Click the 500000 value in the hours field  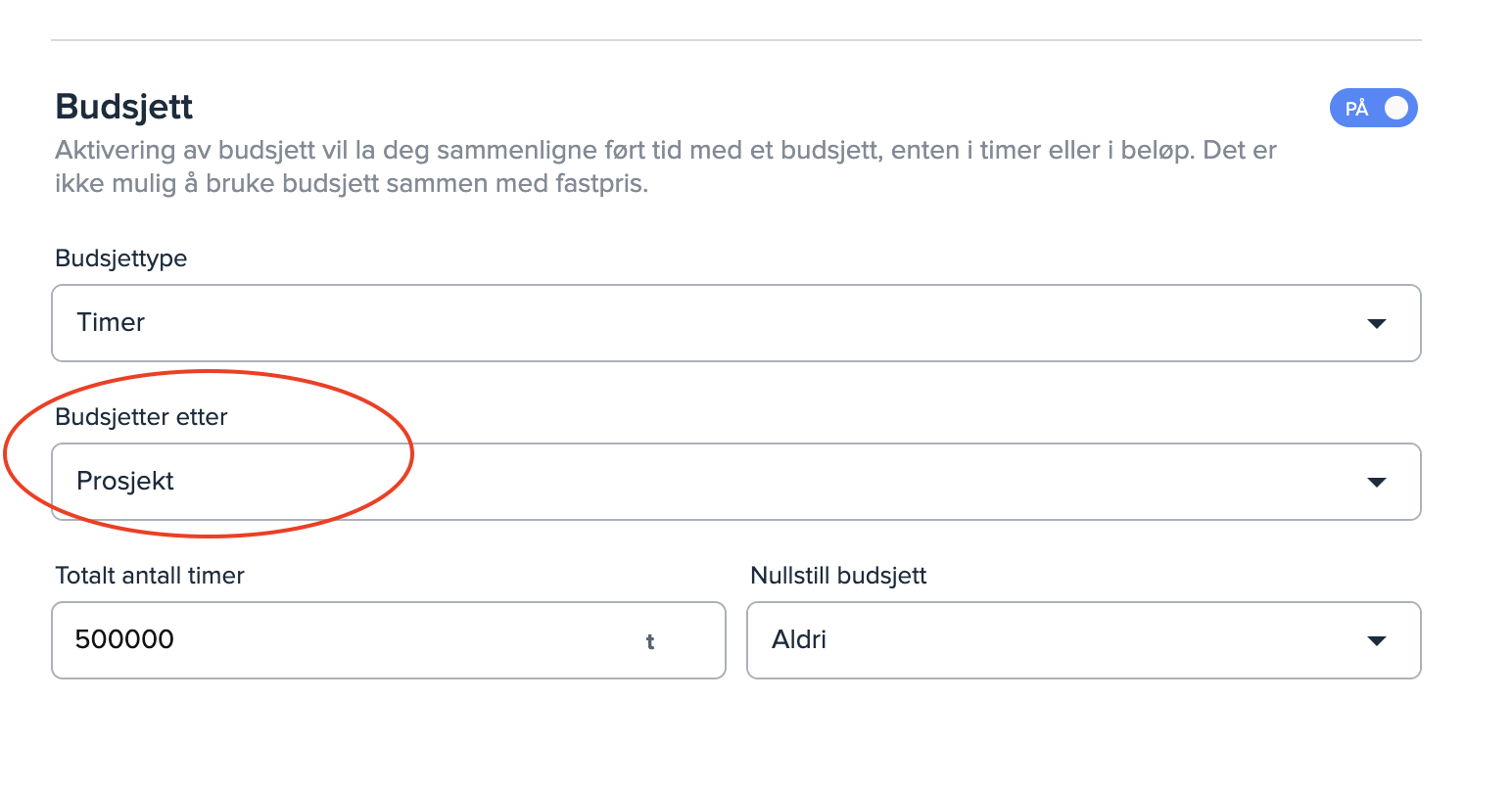[x=124, y=639]
